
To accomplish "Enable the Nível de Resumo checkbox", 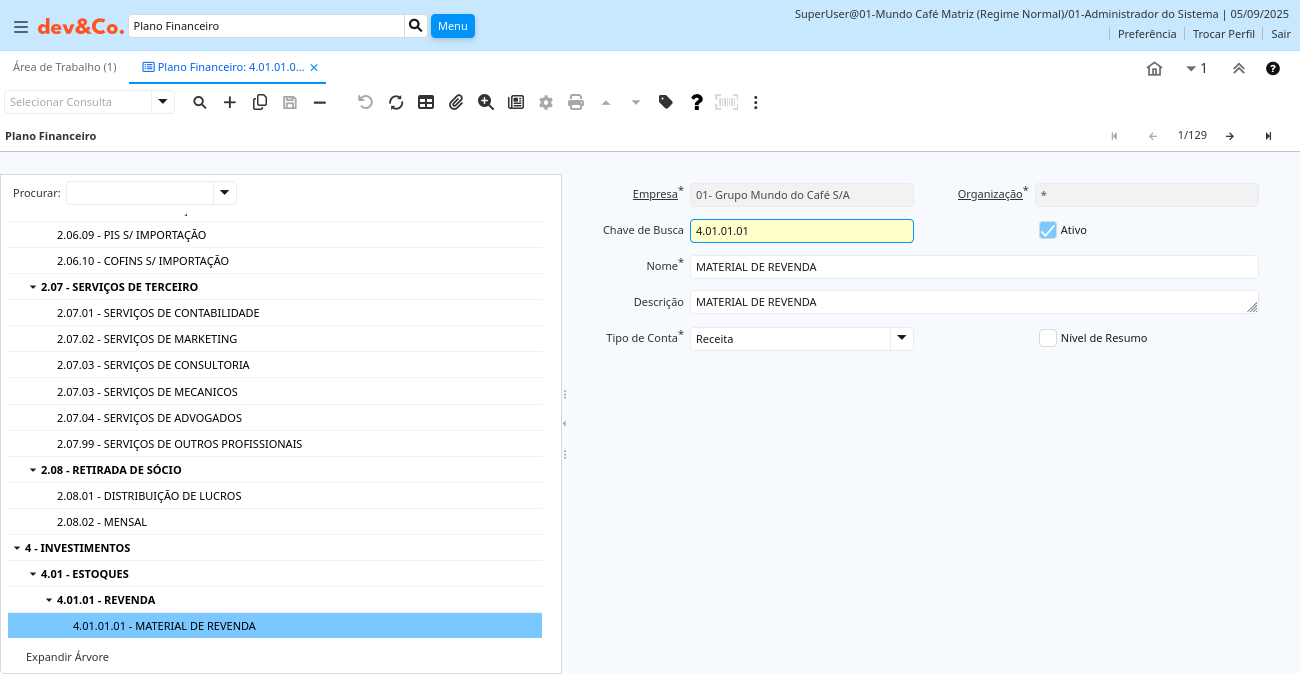I will click(1048, 338).
